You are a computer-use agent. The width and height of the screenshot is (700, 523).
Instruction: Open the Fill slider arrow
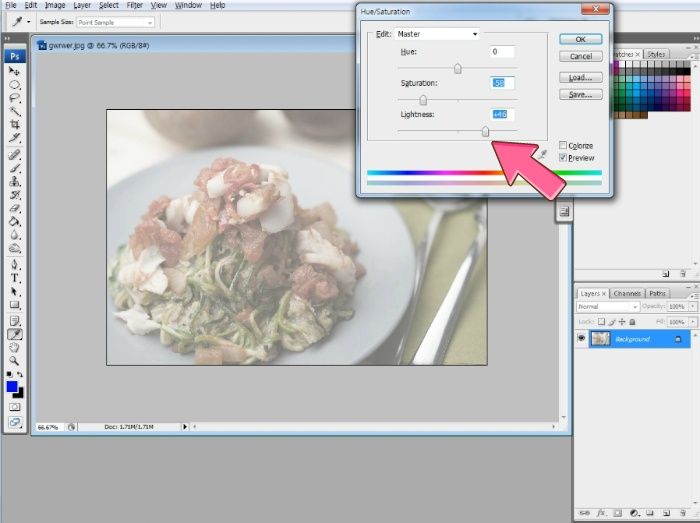[693, 322]
